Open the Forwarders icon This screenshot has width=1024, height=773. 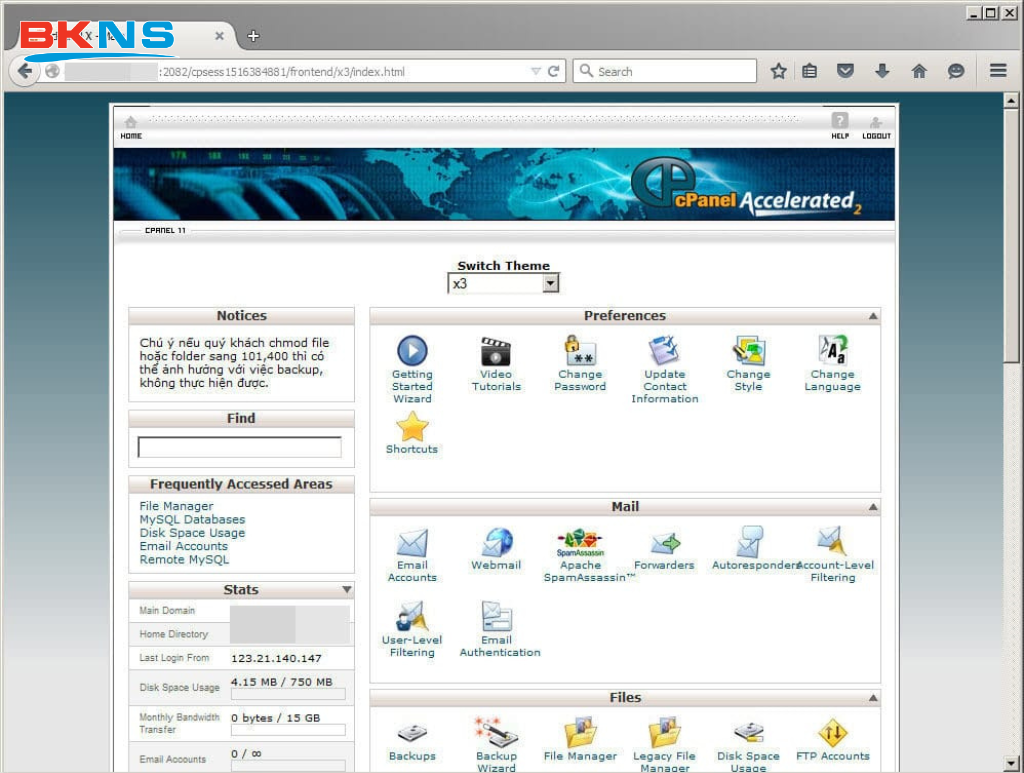664,543
